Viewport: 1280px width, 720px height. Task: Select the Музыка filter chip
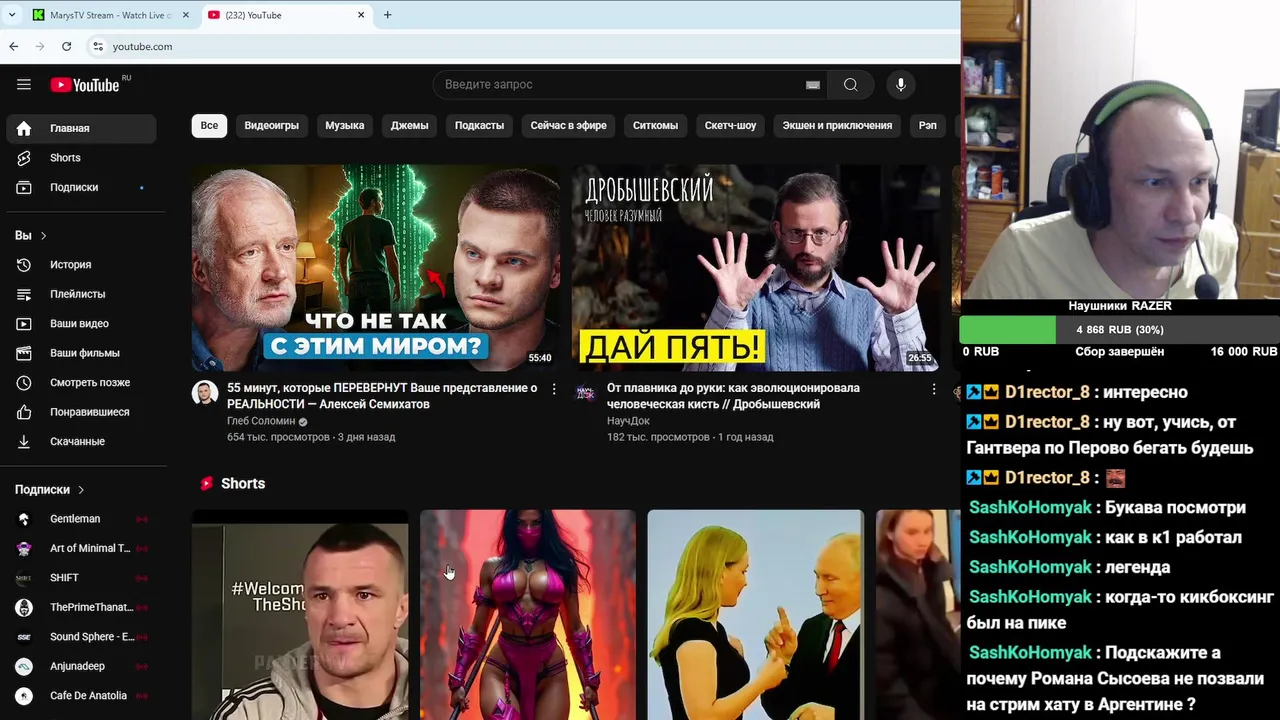345,126
